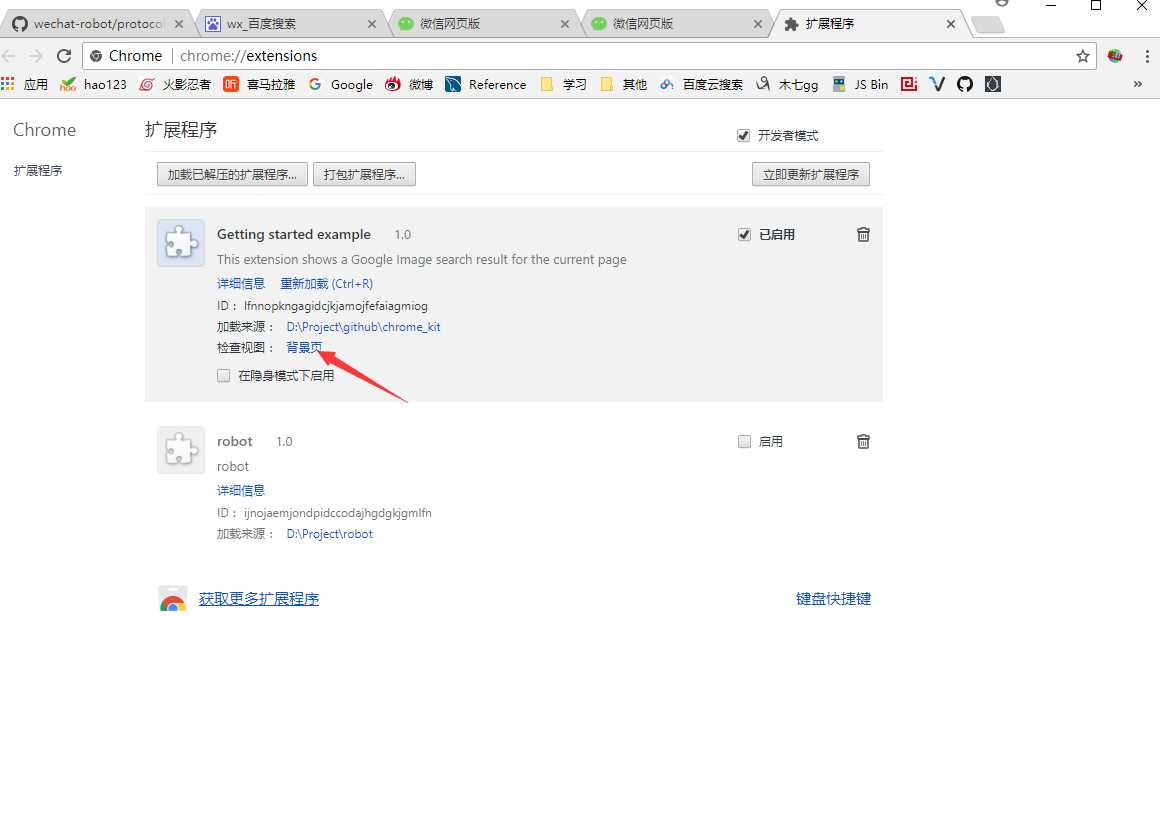
Task: Click the Chrome site info chip
Action: 127,56
